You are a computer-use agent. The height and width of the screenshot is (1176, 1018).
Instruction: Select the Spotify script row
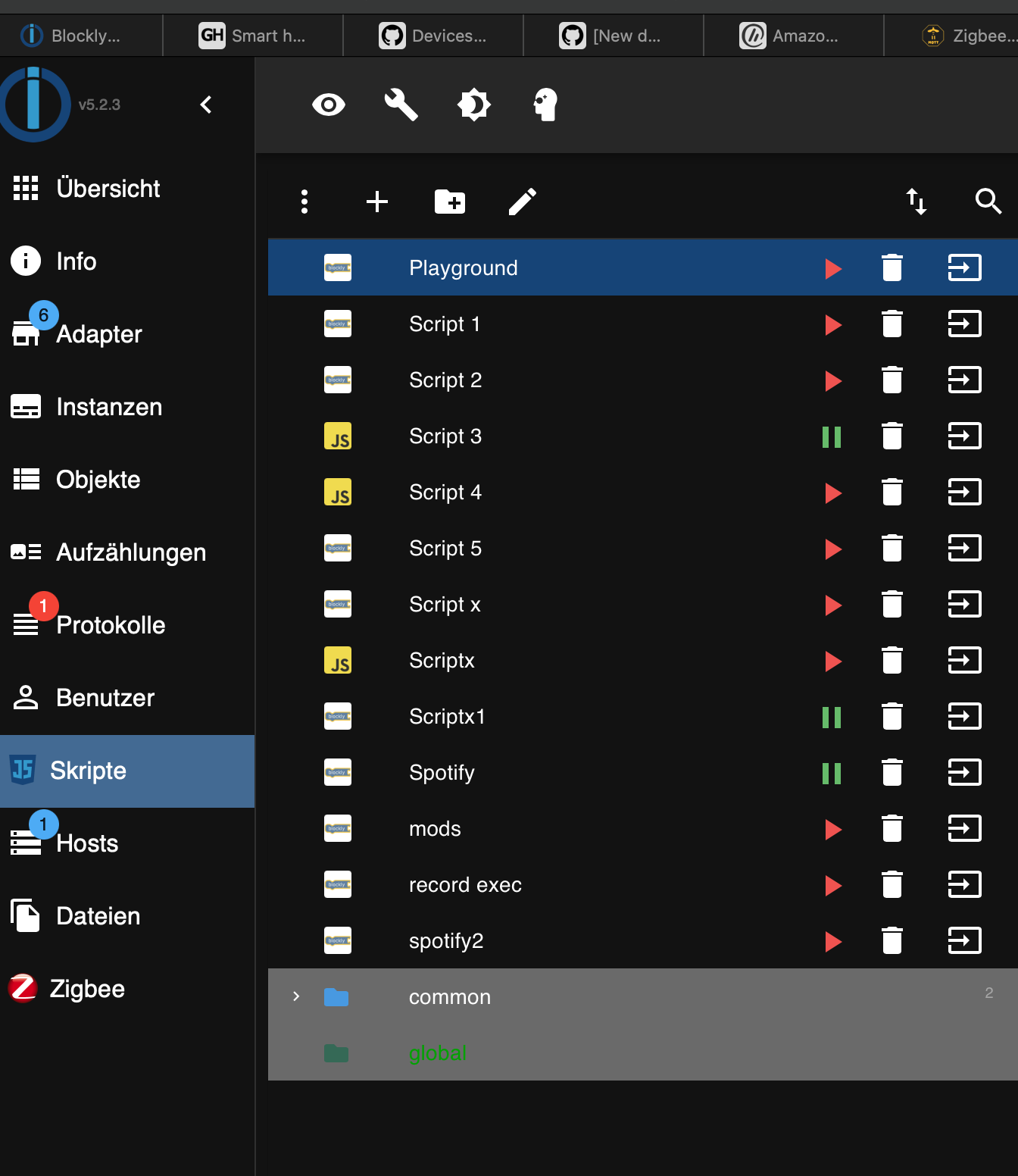pos(442,773)
